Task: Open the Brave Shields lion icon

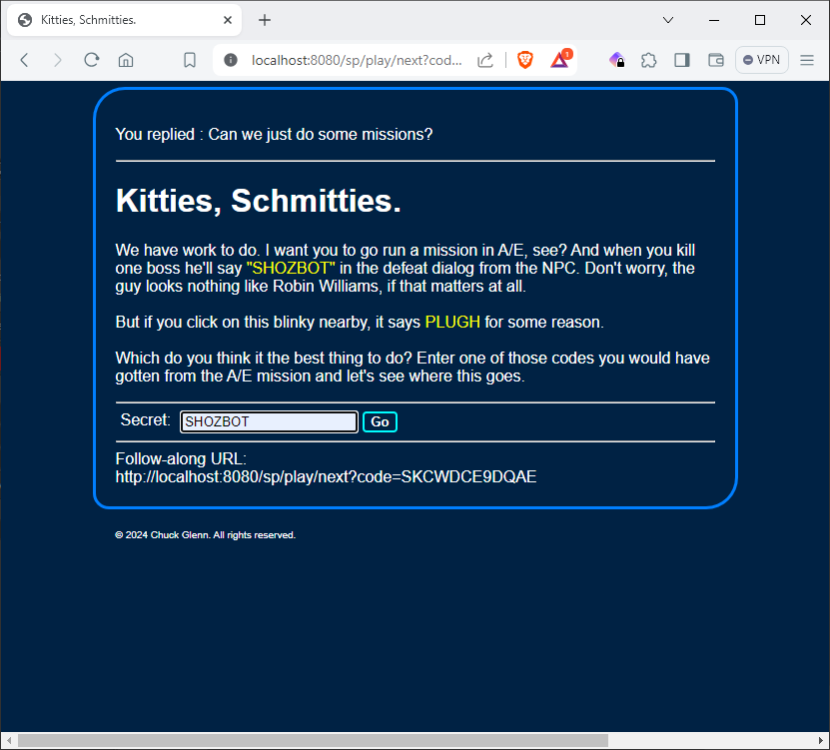Action: coord(525,60)
